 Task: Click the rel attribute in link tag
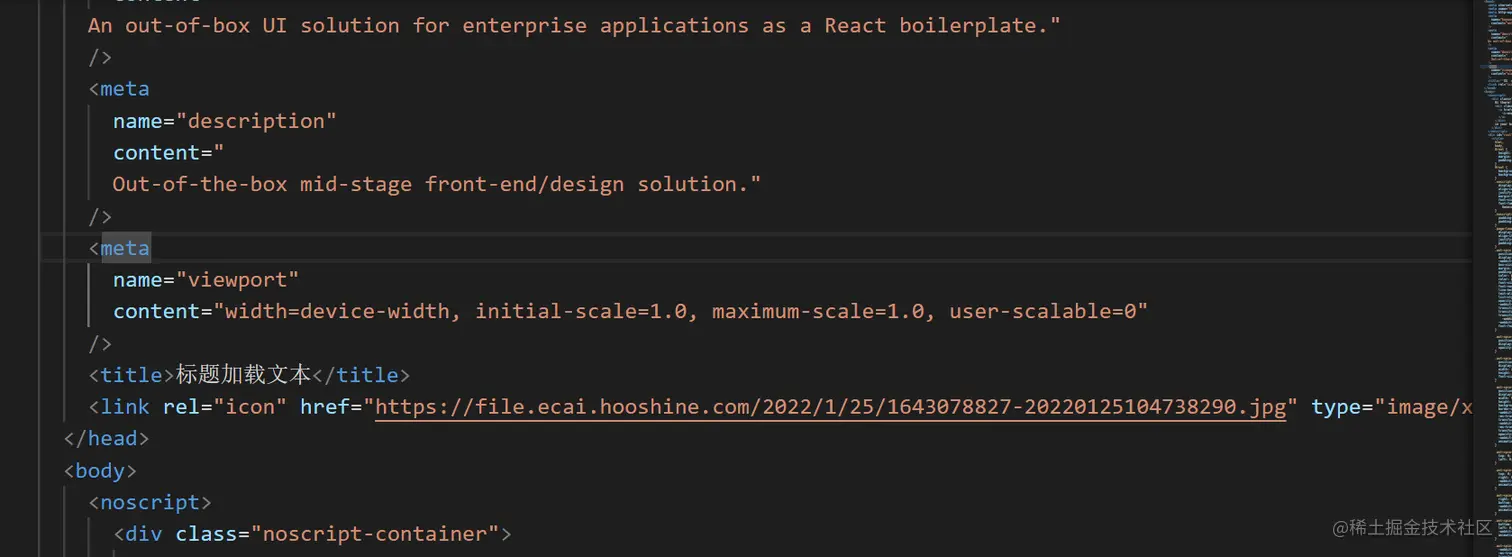pyautogui.click(x=181, y=407)
